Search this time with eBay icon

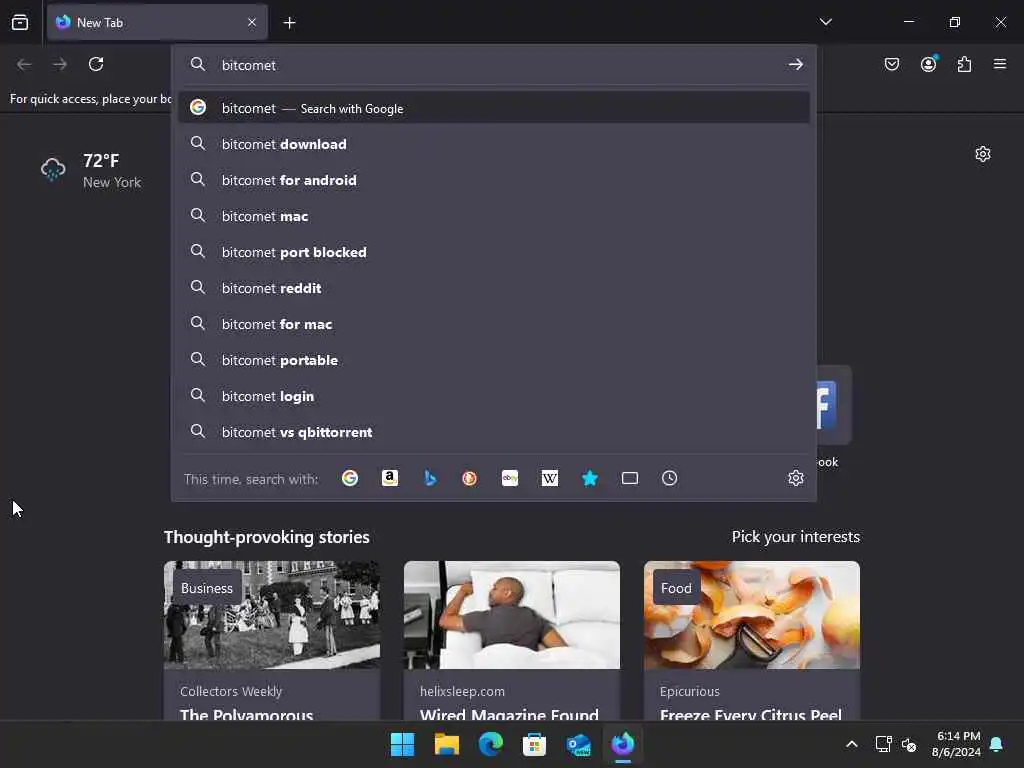(x=510, y=478)
